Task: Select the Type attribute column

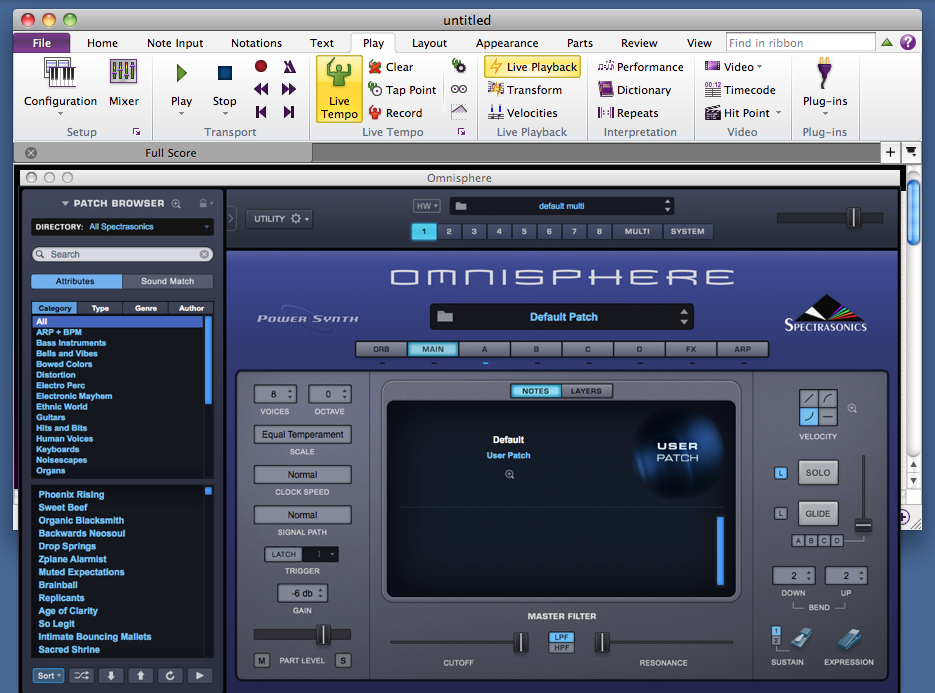Action: [100, 308]
